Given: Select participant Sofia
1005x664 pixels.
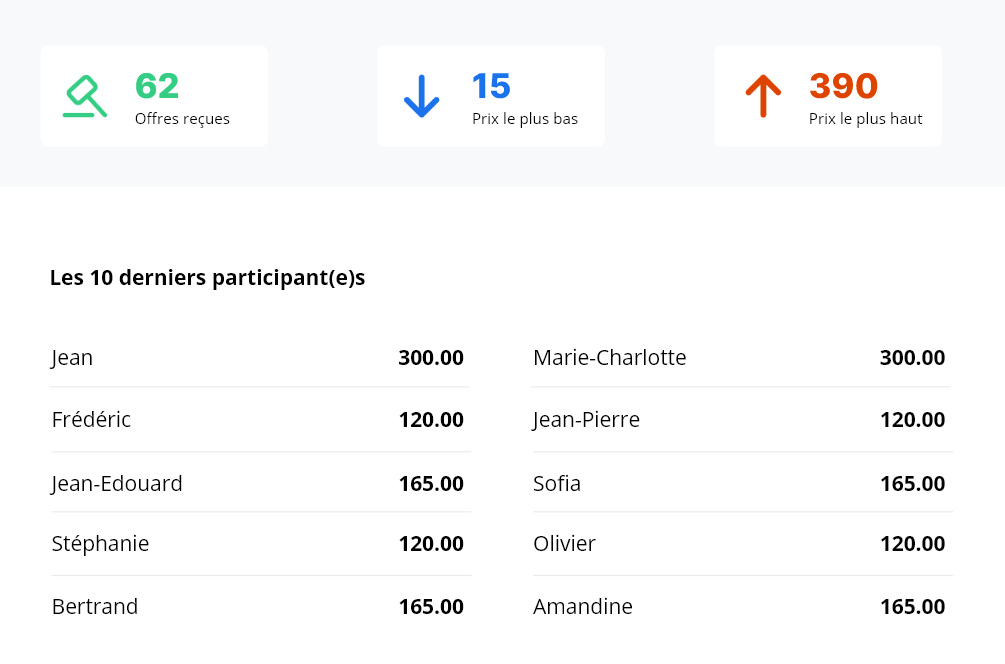Looking at the screenshot, I should 557,484.
